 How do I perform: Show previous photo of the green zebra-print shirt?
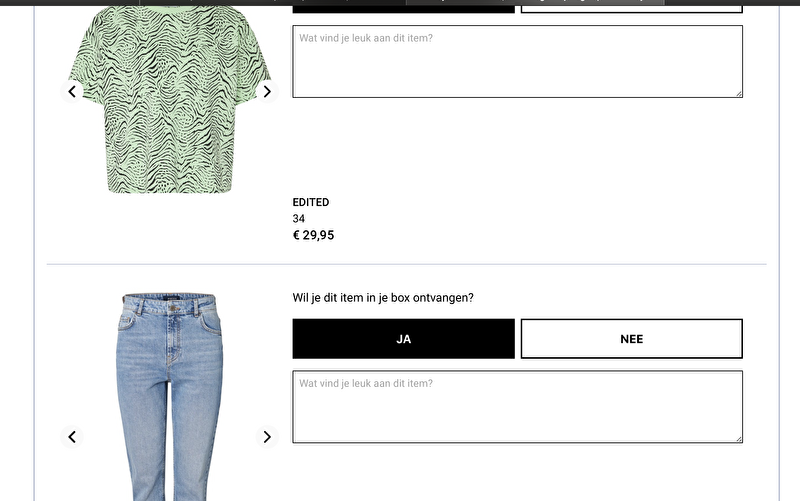point(72,91)
